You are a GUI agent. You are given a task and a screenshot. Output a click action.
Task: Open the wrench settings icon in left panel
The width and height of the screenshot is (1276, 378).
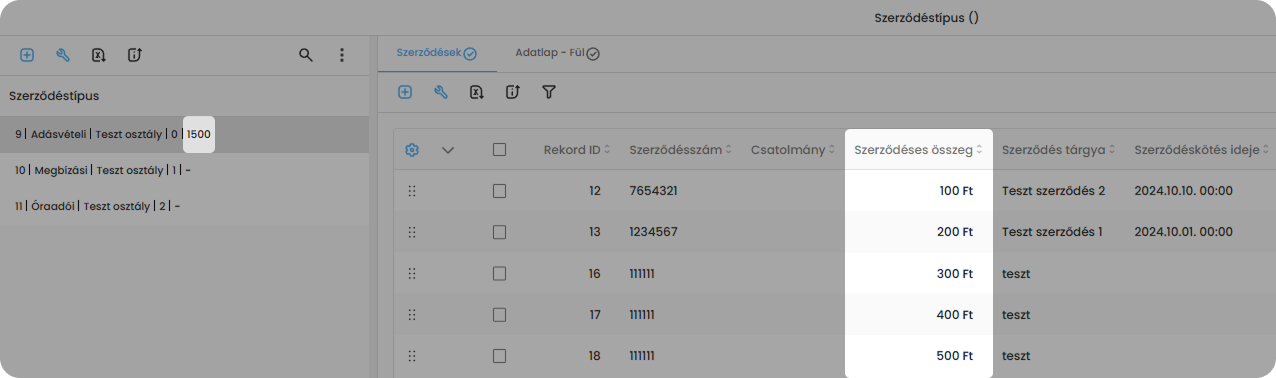pos(63,55)
